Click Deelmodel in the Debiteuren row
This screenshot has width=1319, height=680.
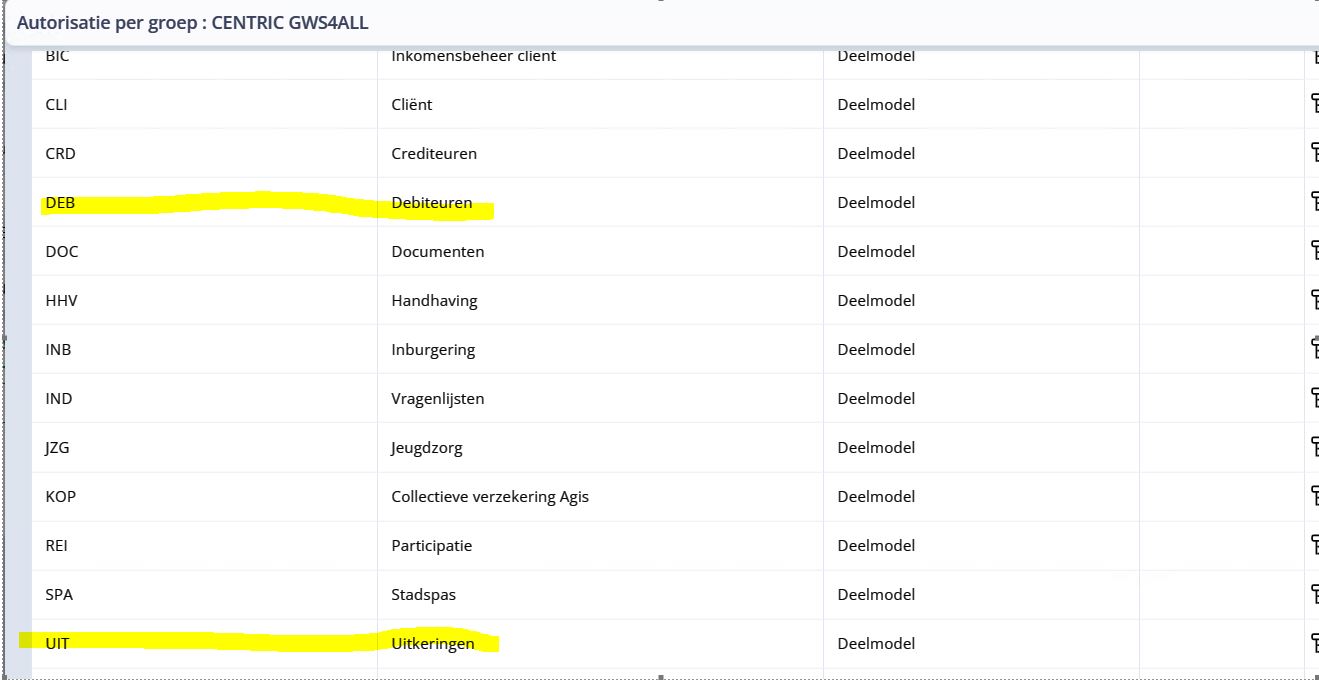[876, 202]
